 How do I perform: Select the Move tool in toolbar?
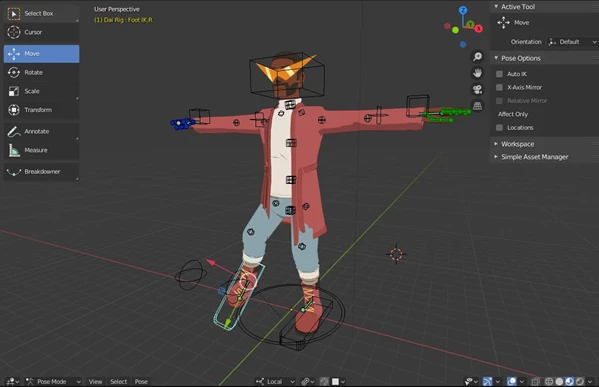(x=41, y=53)
